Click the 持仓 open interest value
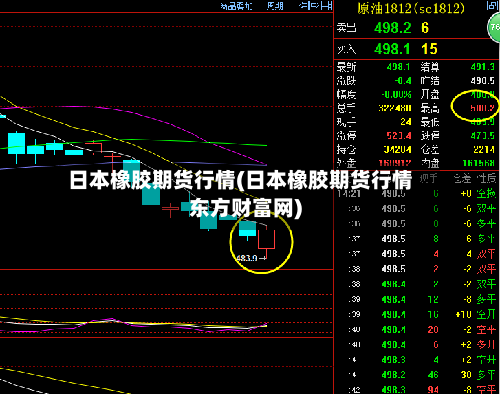Viewport: 500px width, 394px height. (x=397, y=149)
